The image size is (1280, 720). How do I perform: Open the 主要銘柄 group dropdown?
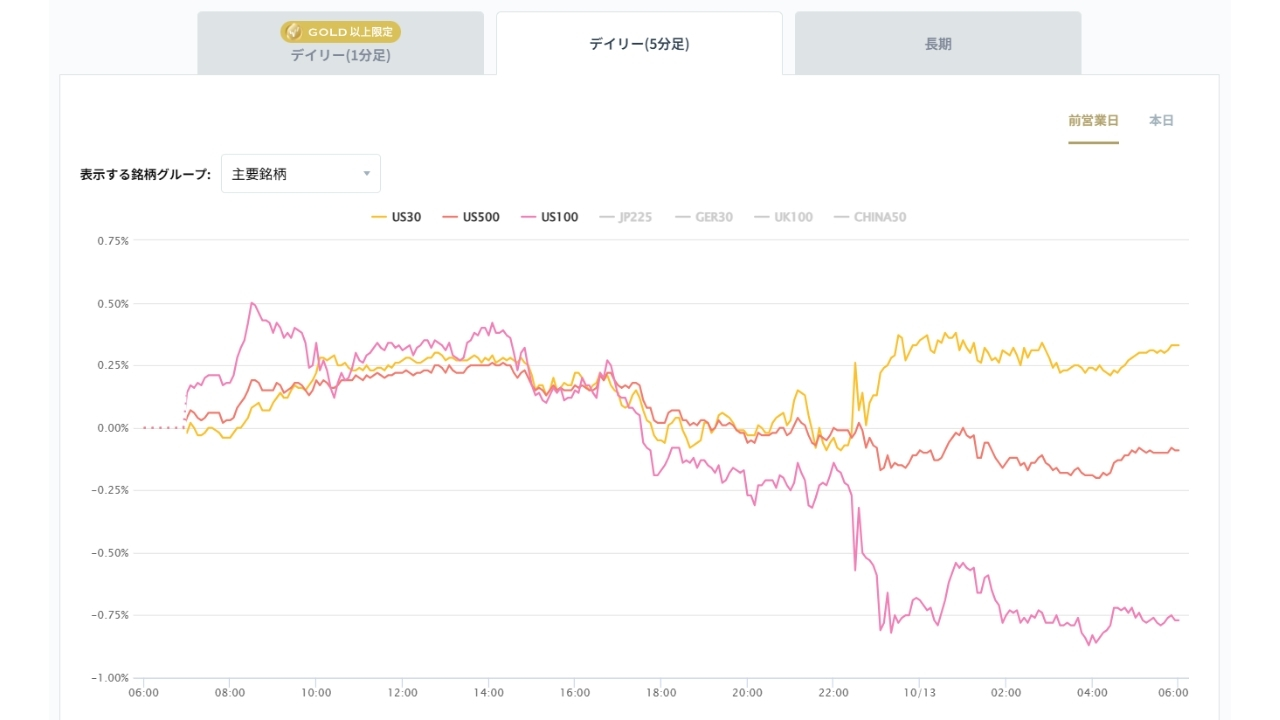(301, 174)
